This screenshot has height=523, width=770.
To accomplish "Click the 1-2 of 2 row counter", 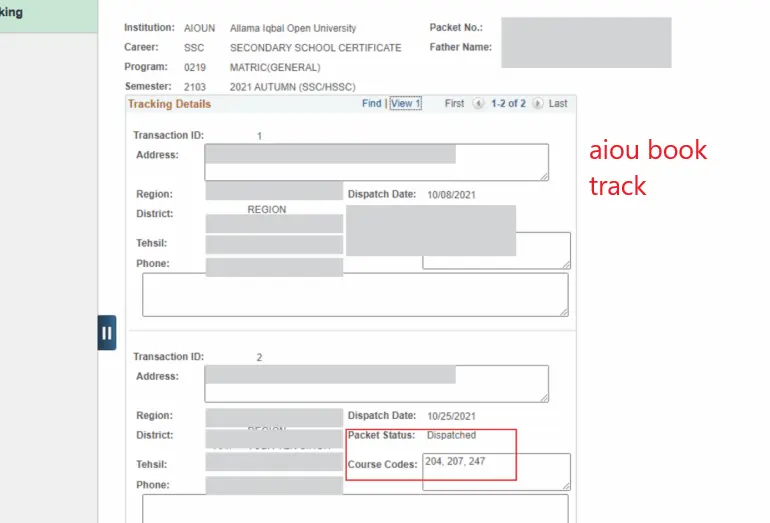I will coord(508,104).
